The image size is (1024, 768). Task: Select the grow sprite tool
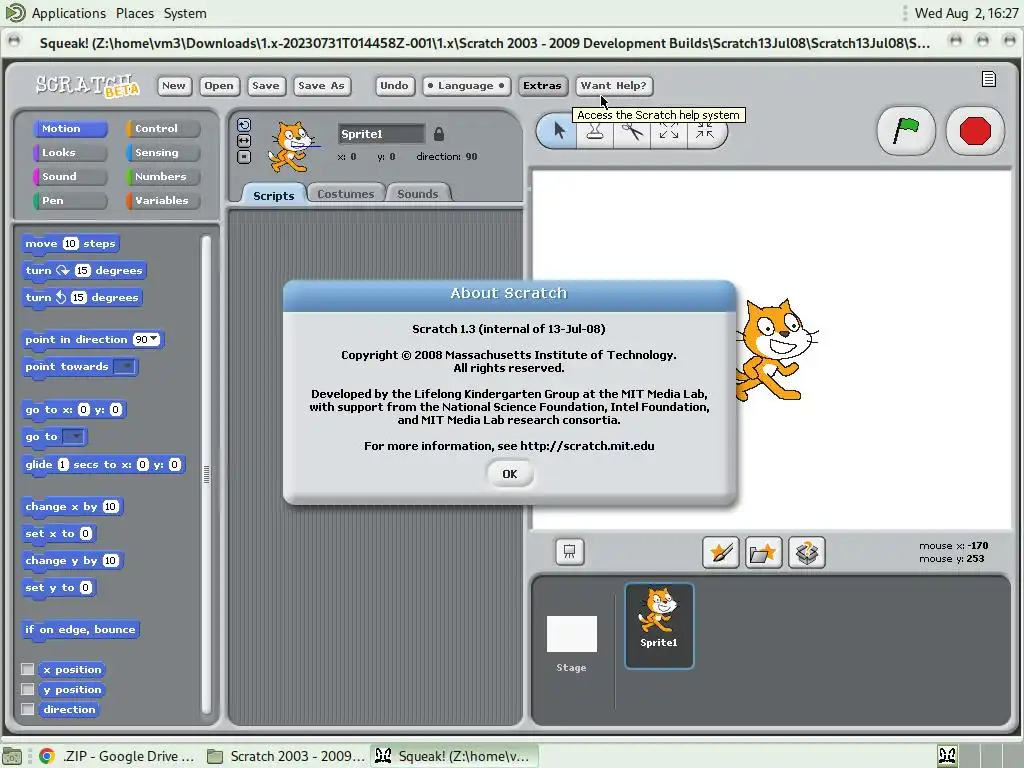pos(668,133)
